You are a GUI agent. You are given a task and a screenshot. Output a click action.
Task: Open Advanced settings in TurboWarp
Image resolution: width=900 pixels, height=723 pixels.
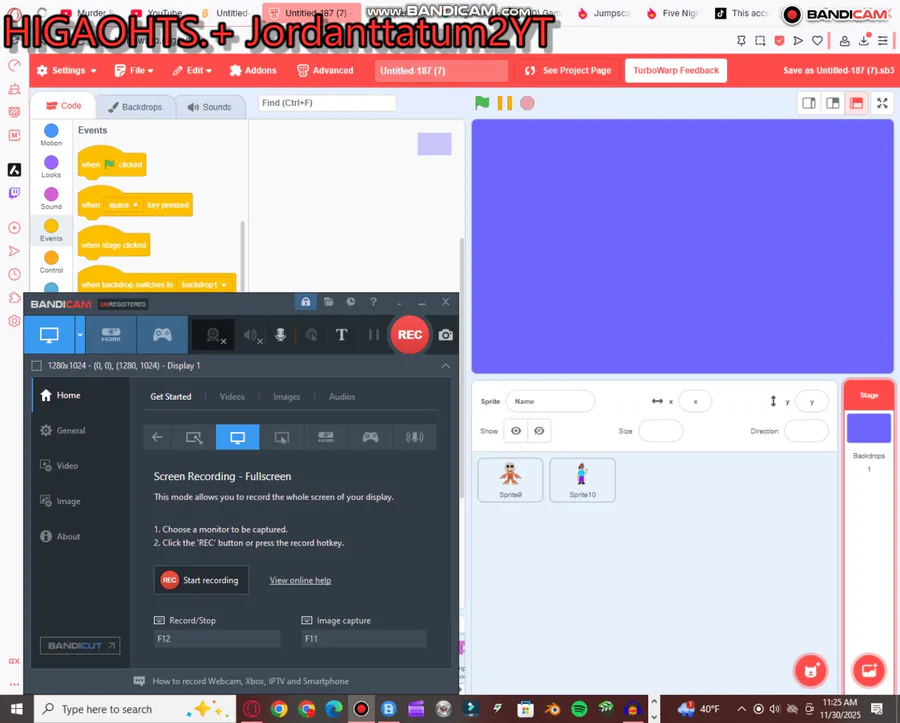[x=325, y=71]
